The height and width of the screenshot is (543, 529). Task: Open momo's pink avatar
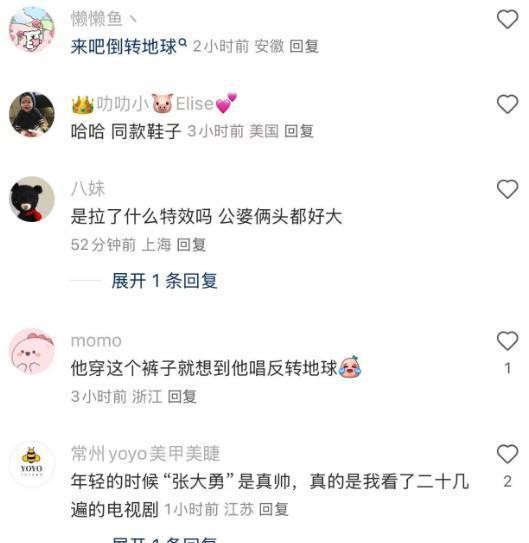[x=32, y=351]
